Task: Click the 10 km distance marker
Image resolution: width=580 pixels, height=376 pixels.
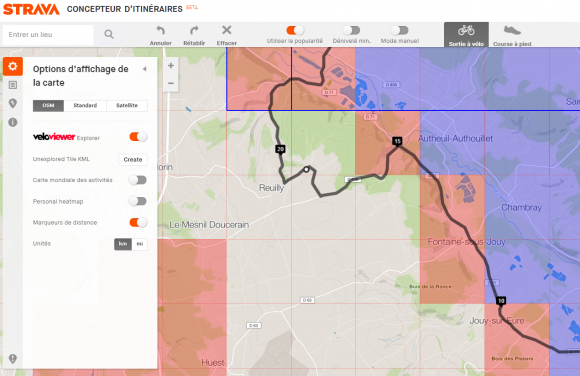Action: 501,301
